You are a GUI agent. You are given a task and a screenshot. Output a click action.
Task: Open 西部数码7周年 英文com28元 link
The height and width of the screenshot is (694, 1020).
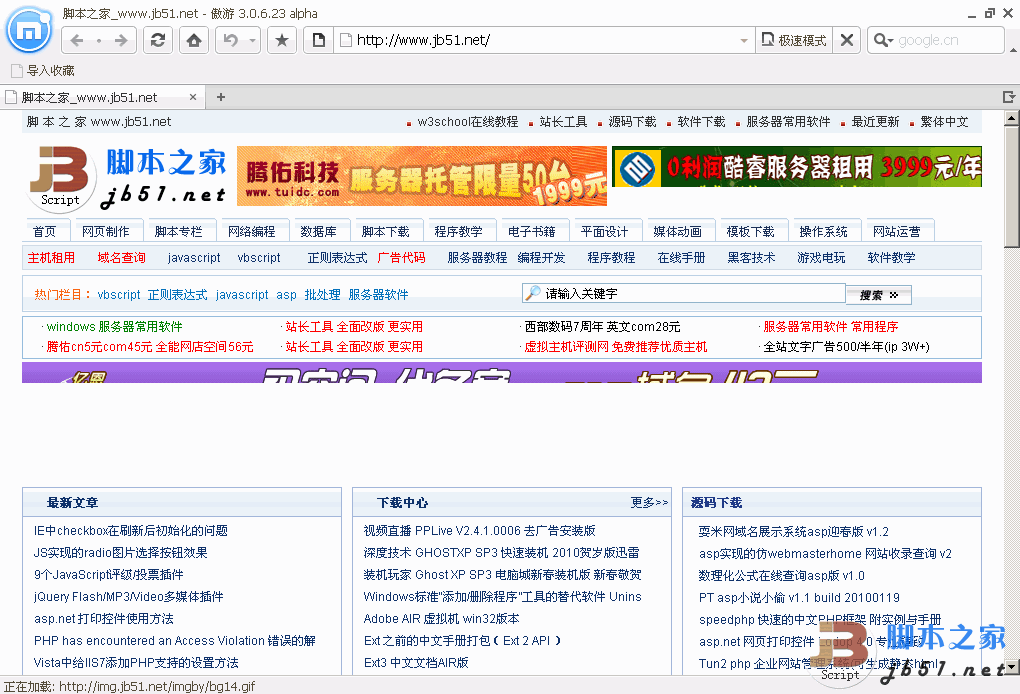click(602, 327)
